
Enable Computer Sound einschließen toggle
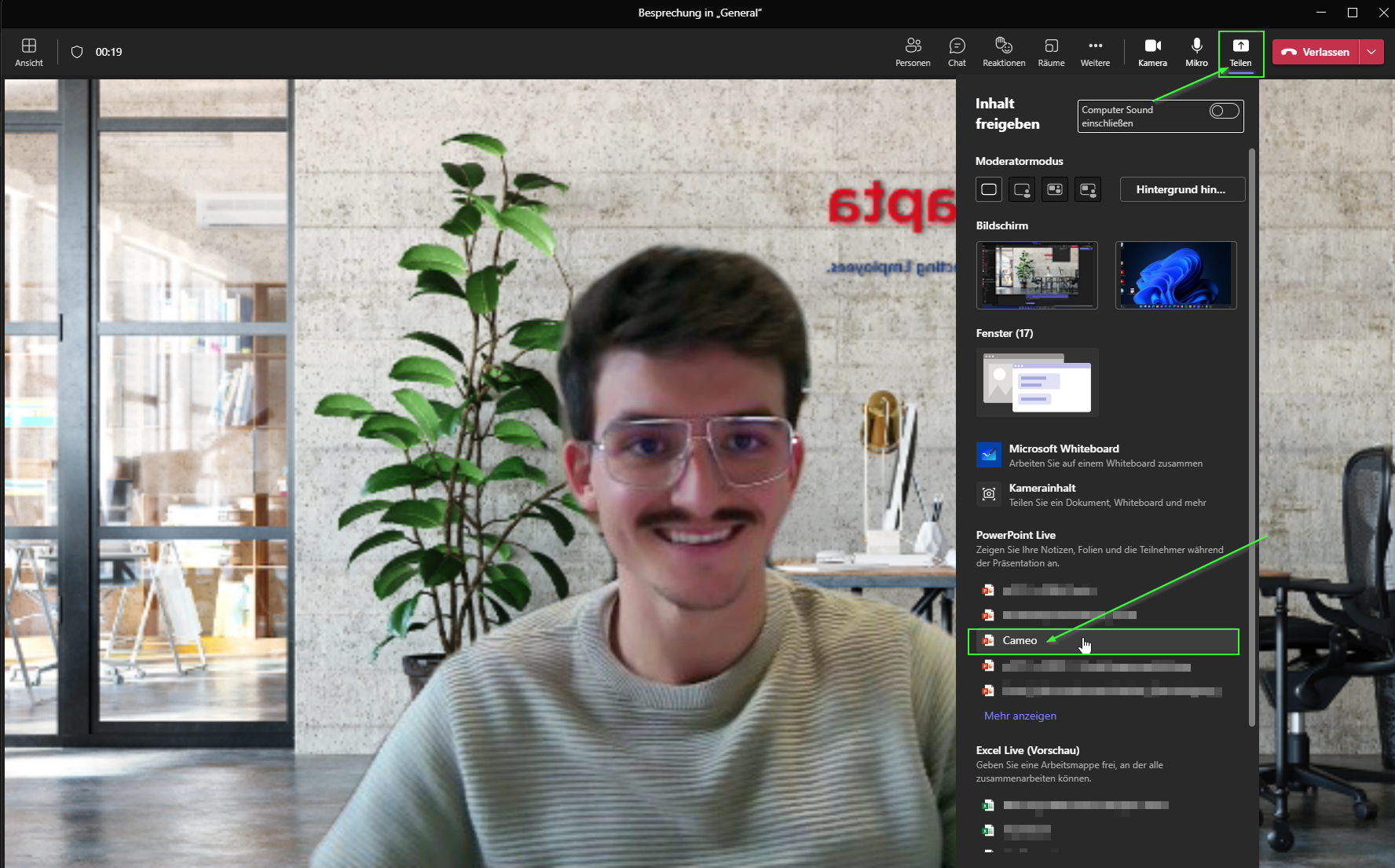pos(1223,111)
